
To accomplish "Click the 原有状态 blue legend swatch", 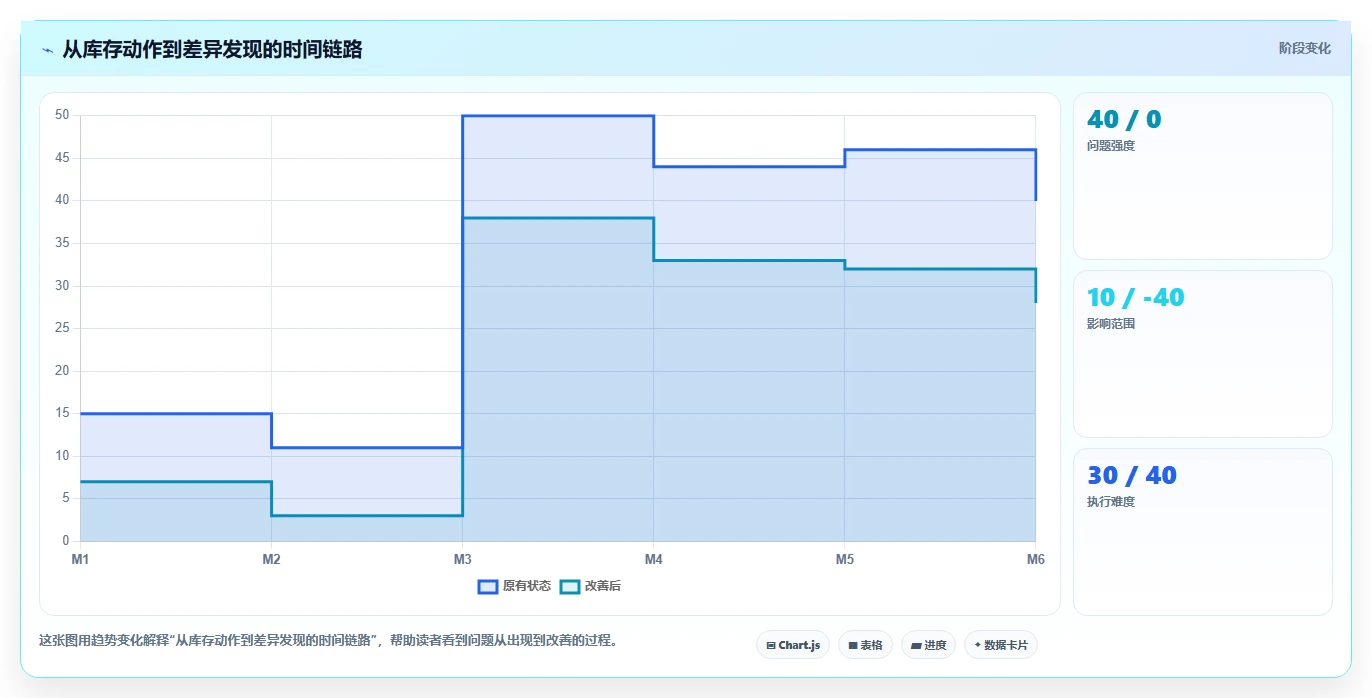I will click(488, 586).
